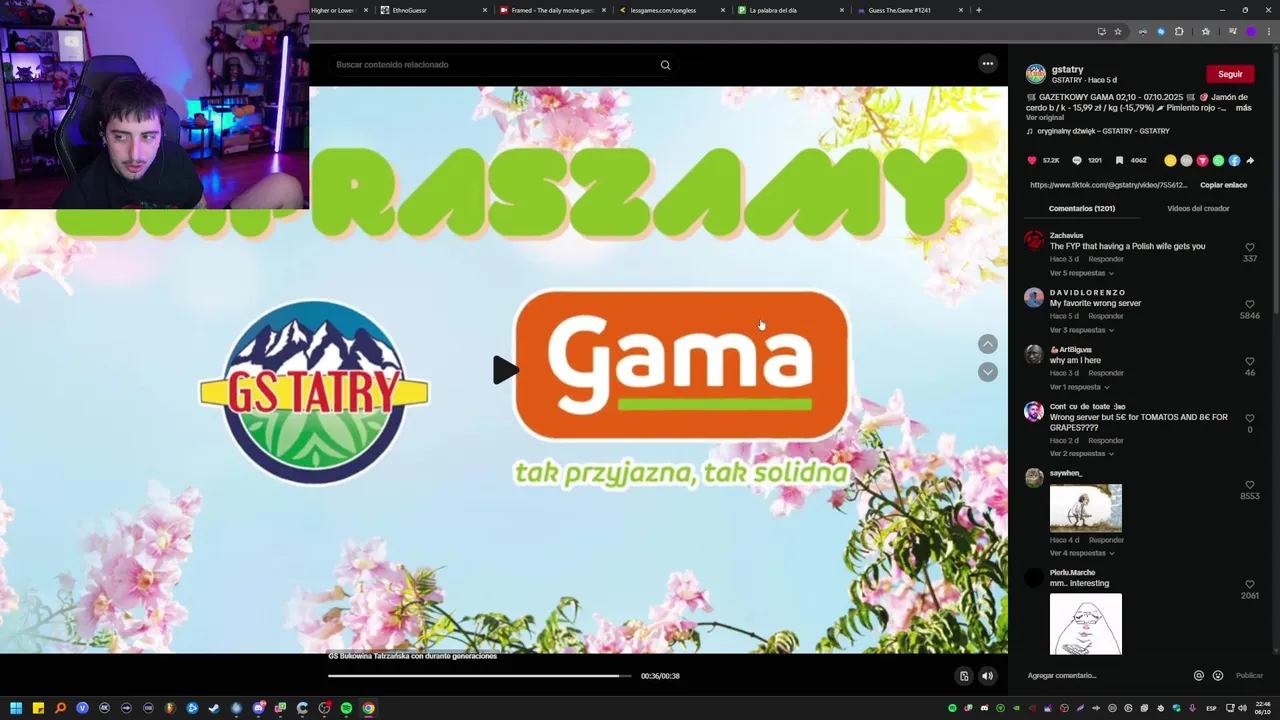Viewport: 1280px width, 720px height.
Task: Like the video with heart icon
Action: 1032,160
